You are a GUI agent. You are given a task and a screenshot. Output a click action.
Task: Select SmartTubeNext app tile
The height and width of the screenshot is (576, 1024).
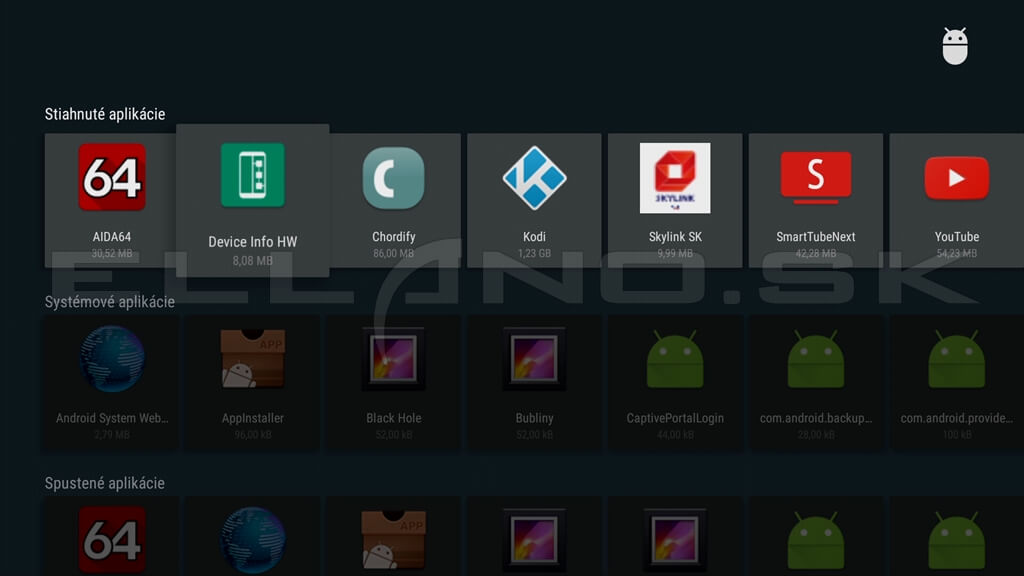[816, 200]
